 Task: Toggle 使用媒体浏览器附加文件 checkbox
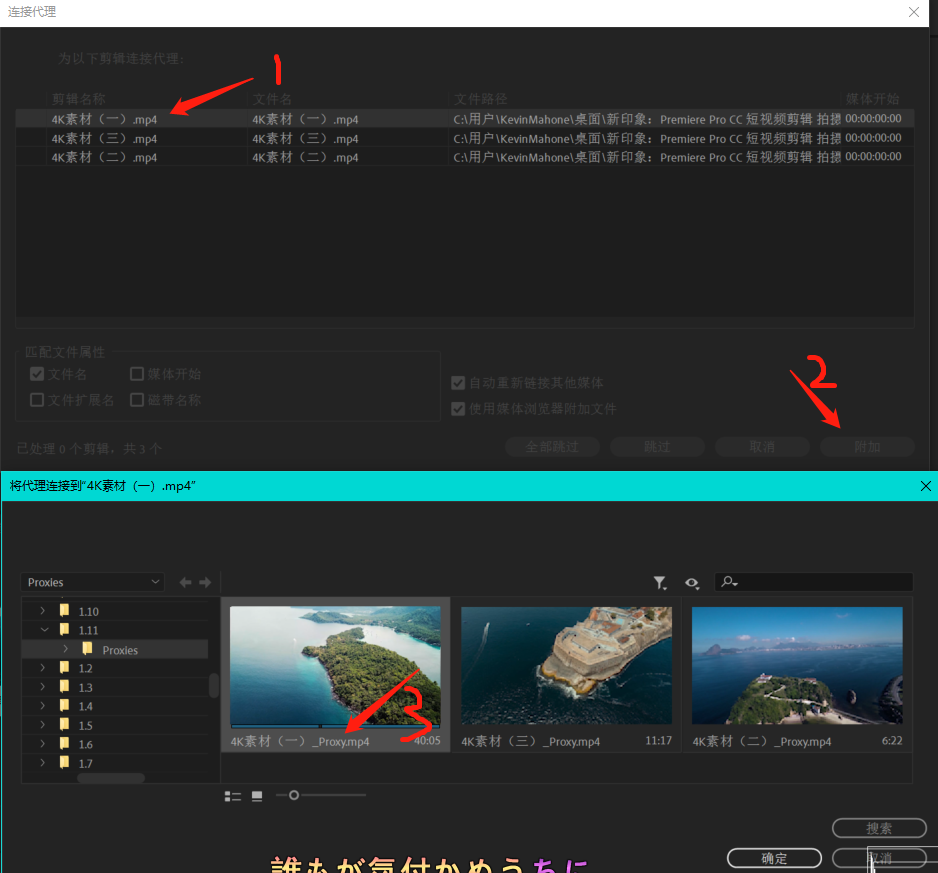pyautogui.click(x=458, y=409)
